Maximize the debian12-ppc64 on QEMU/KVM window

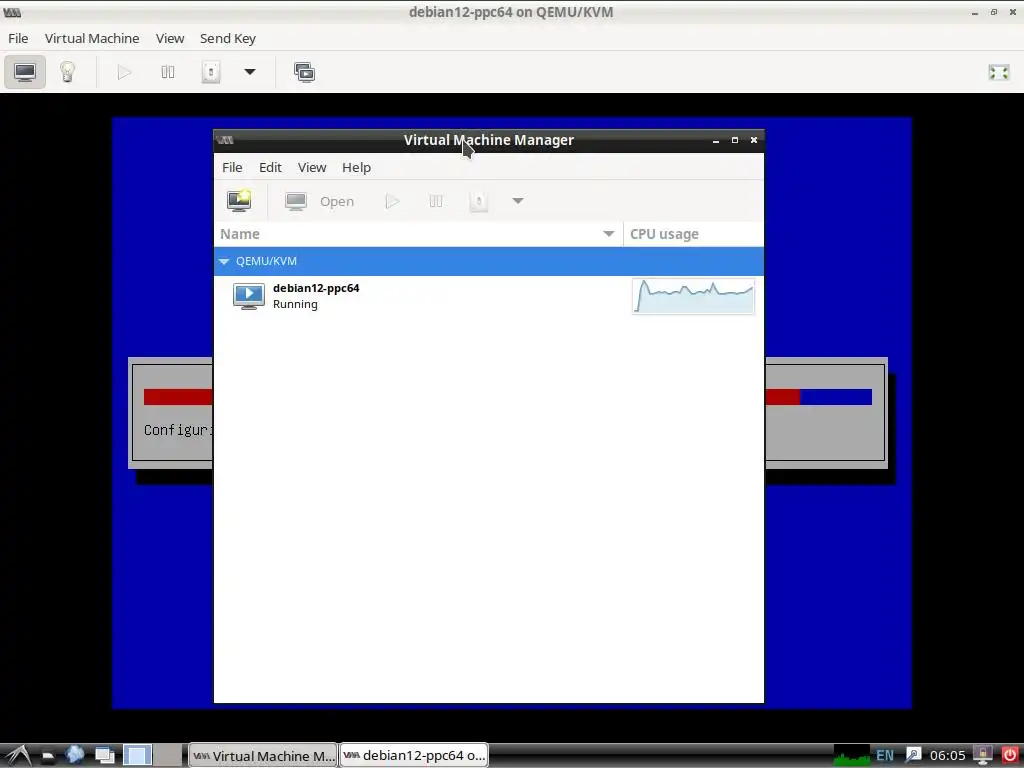pyautogui.click(x=994, y=12)
